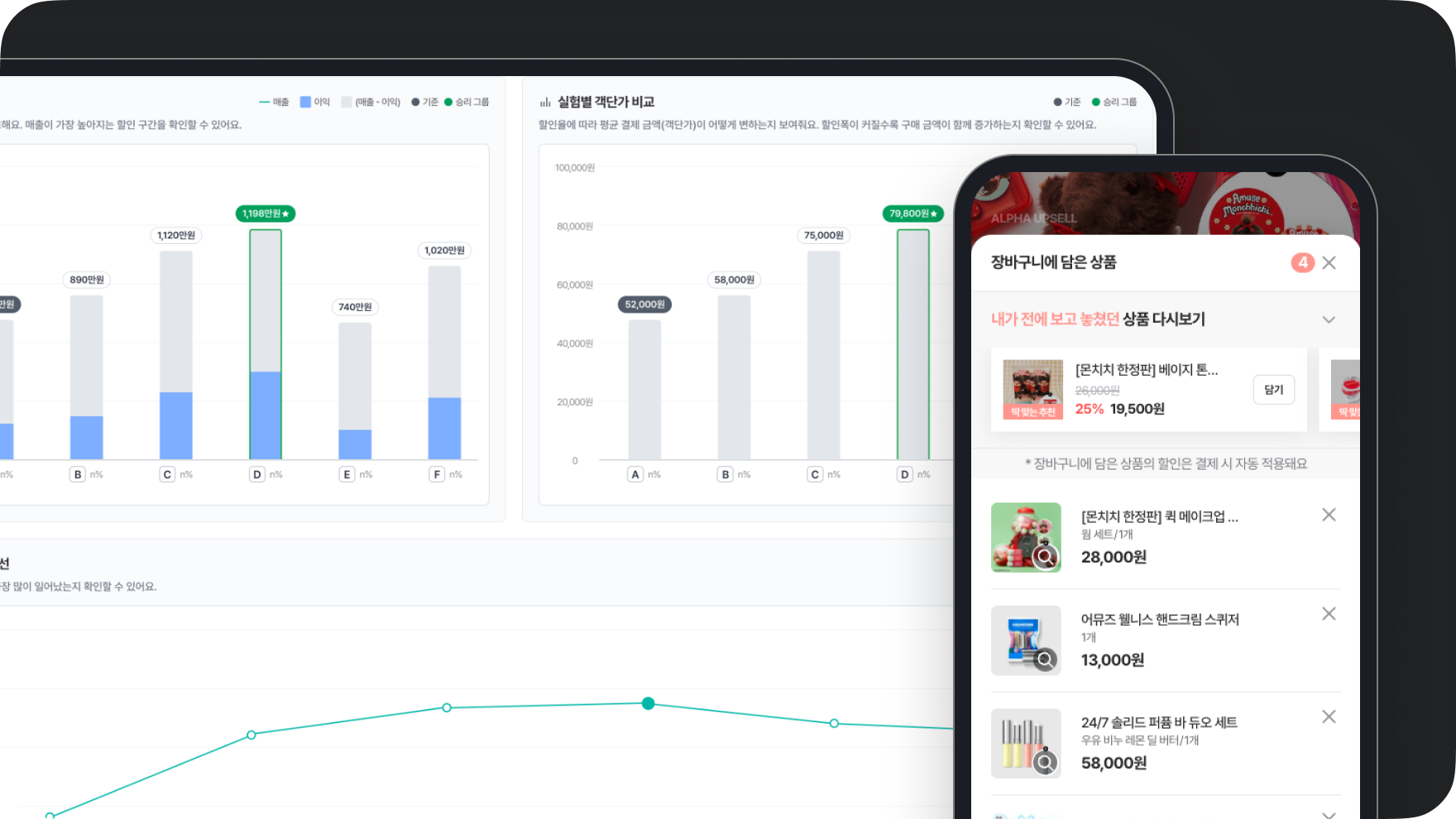Toggle '기준' legend in 객단가 비교 chart
Viewport: 1456px width, 819px height.
[x=1067, y=102]
